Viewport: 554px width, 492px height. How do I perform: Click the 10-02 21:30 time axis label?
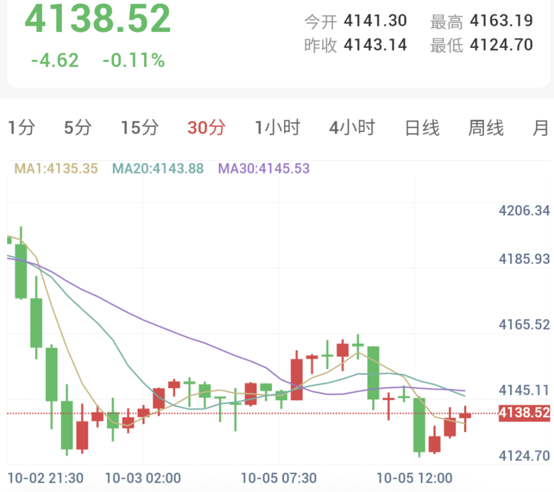tap(46, 478)
